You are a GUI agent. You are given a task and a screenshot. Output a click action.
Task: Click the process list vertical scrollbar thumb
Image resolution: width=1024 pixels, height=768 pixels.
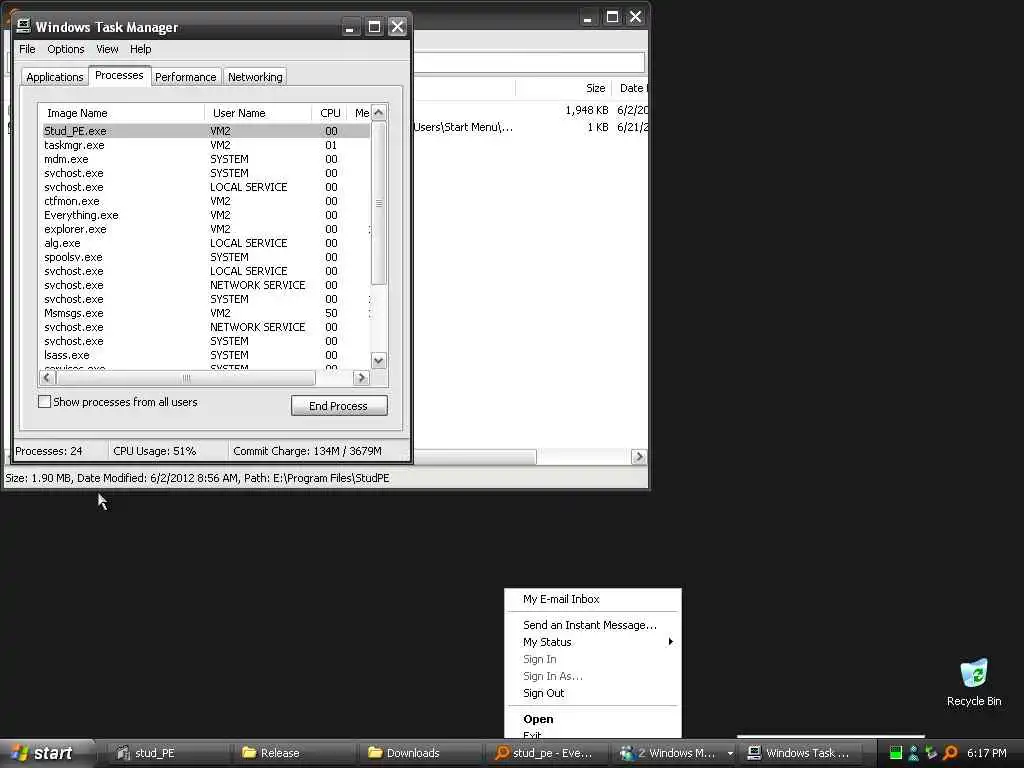coord(379,203)
